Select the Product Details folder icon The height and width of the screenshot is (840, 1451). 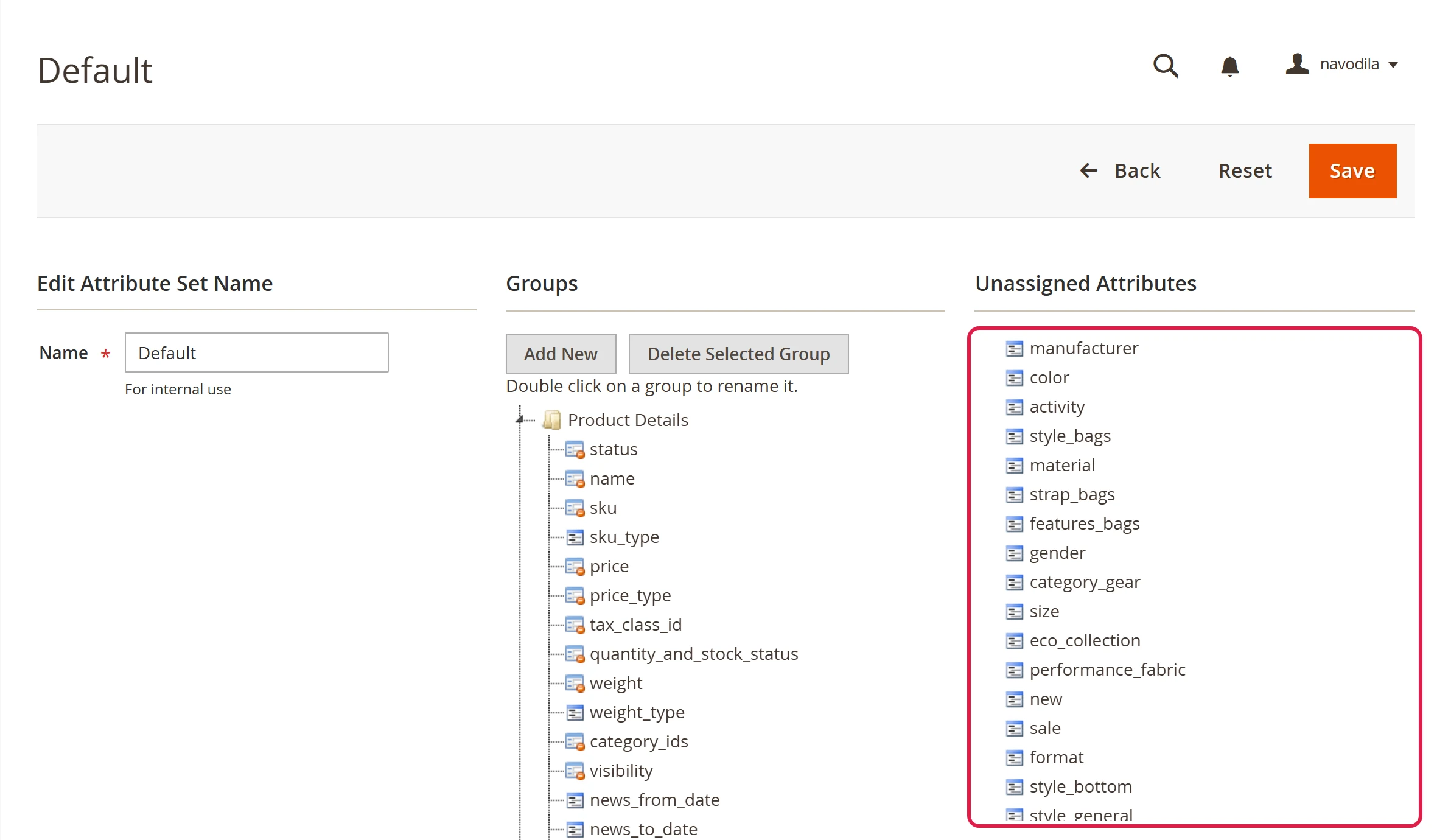pyautogui.click(x=551, y=420)
